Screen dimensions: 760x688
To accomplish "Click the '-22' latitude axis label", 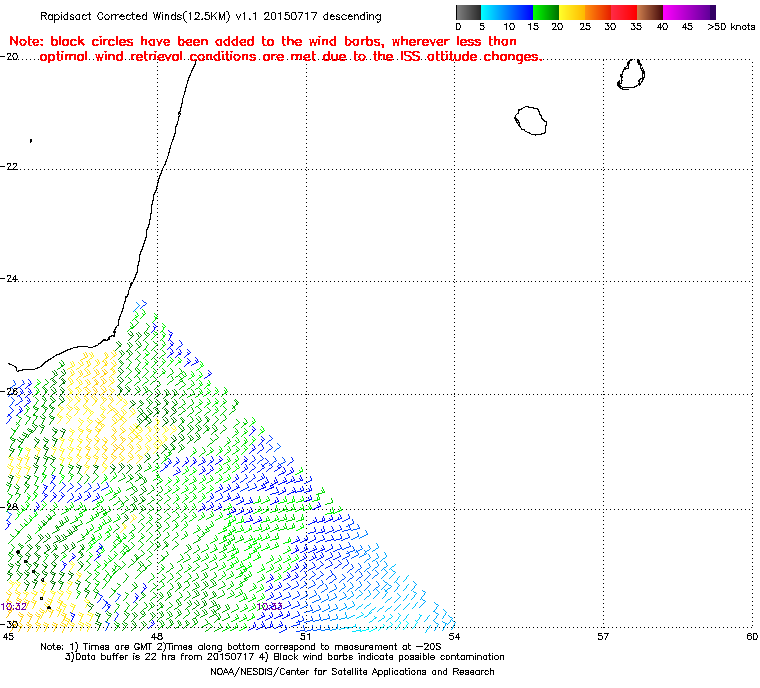I will 9,166.
